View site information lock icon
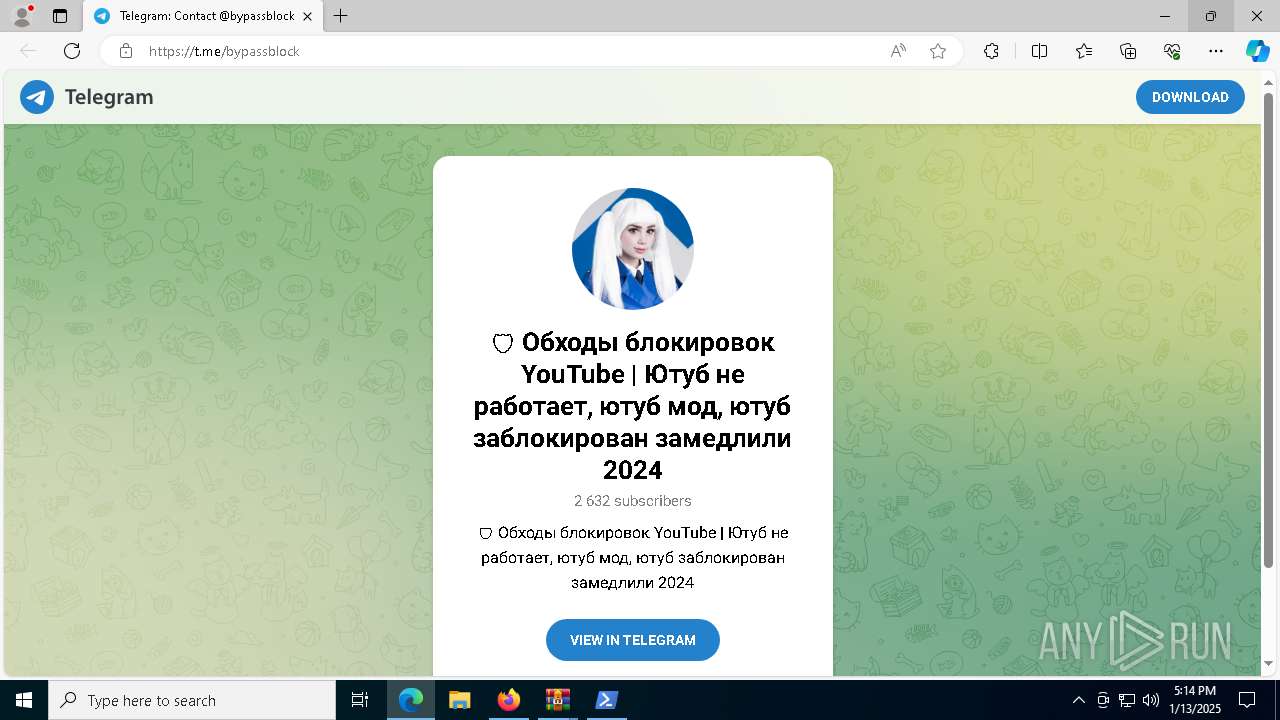 point(126,51)
